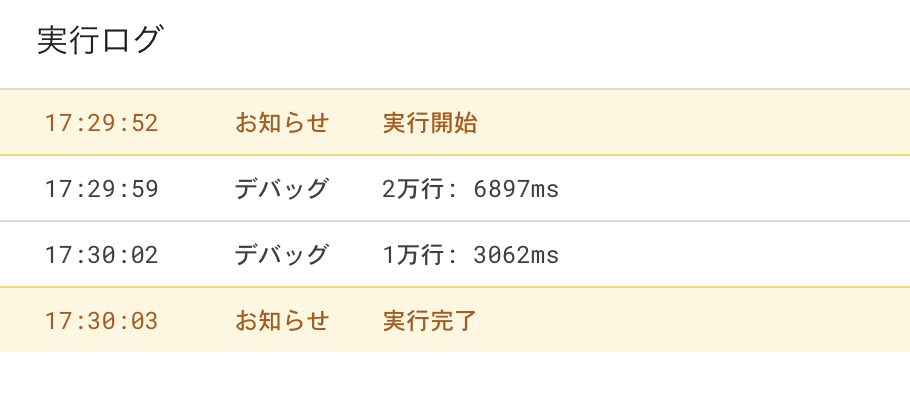Image resolution: width=910 pixels, height=394 pixels.
Task: Click デバッグ label in 2万行 row
Action: pyautogui.click(x=282, y=189)
